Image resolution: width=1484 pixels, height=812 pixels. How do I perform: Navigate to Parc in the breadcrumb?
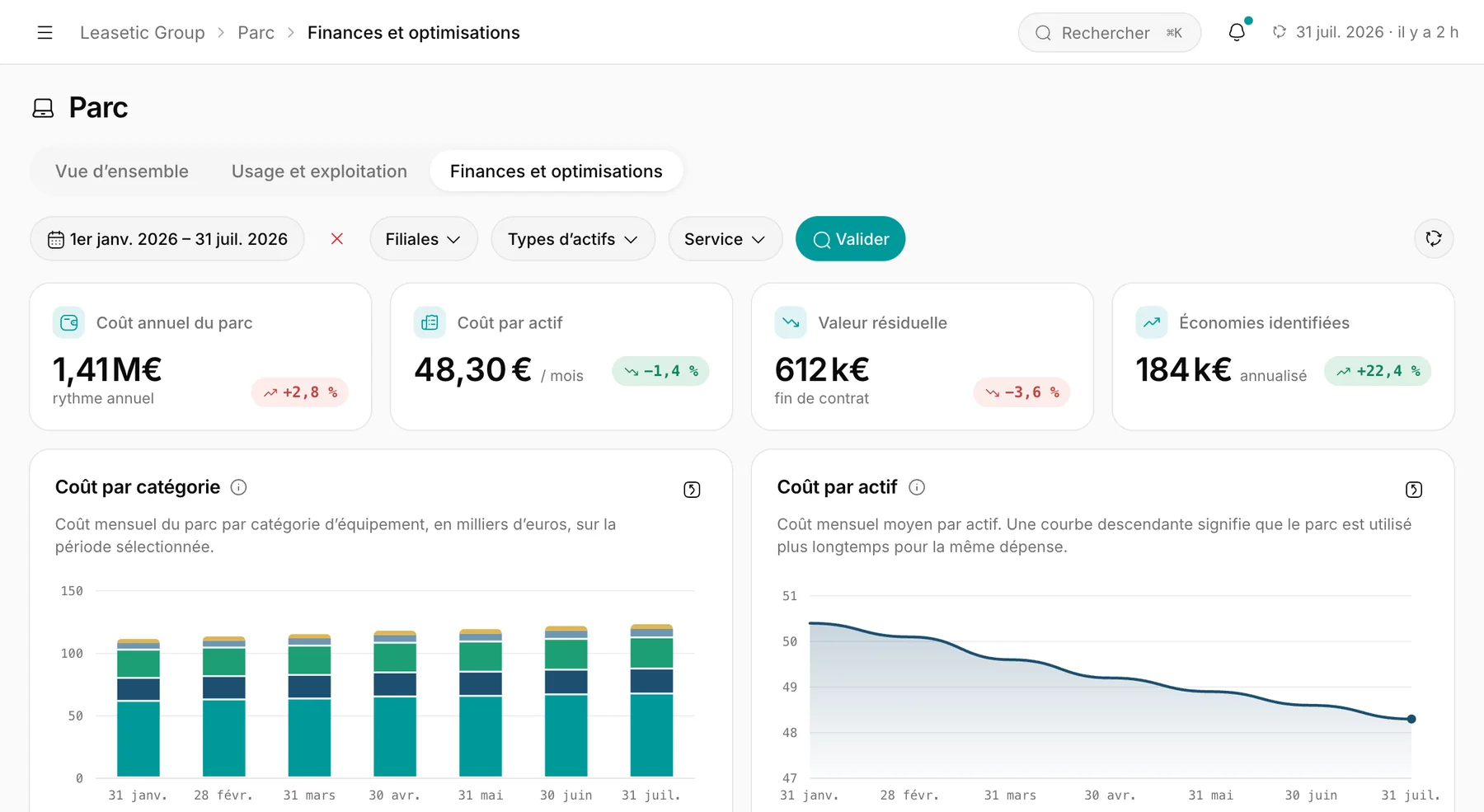click(x=256, y=33)
